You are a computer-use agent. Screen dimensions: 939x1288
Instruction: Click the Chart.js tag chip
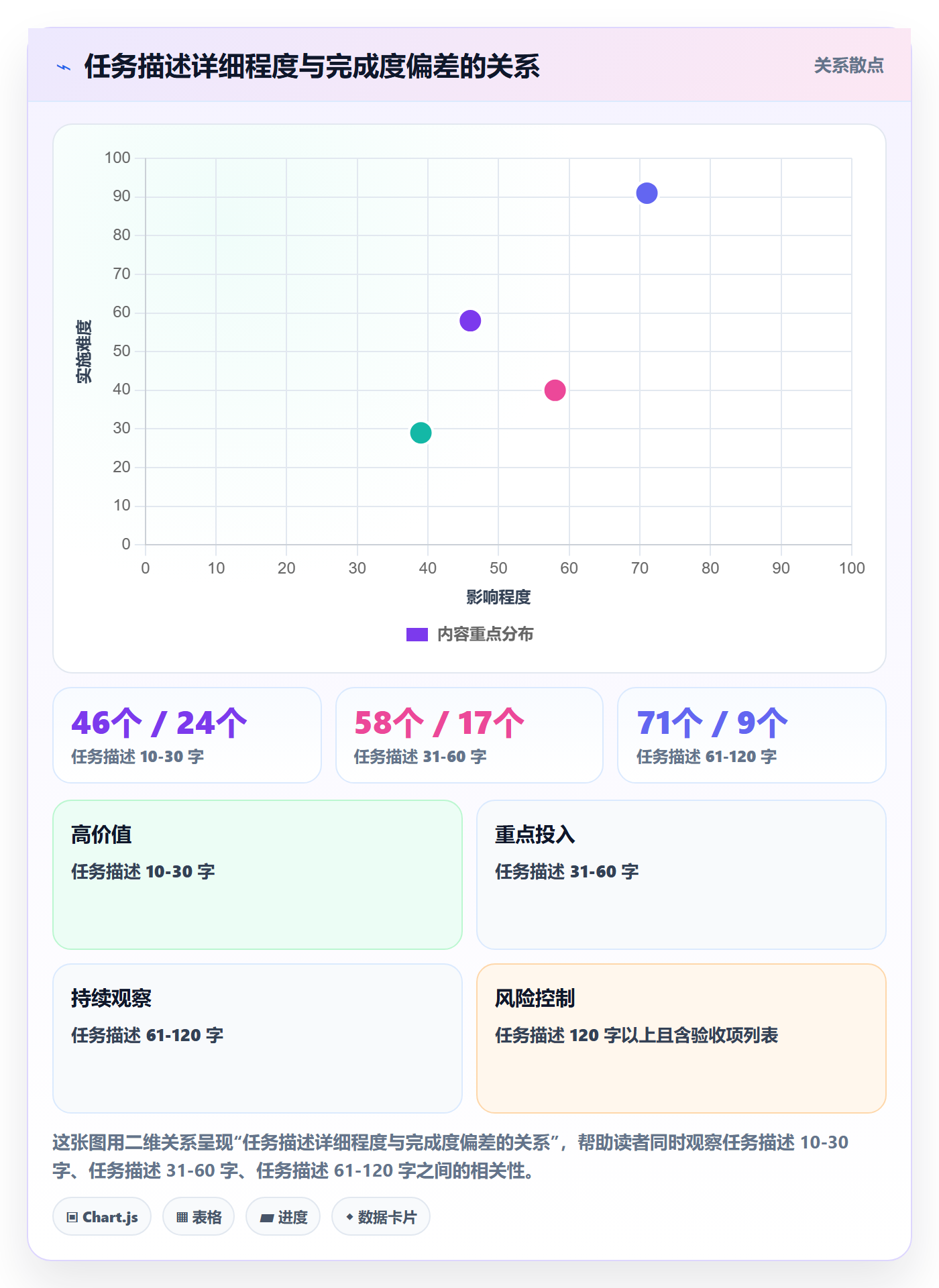pos(102,1217)
